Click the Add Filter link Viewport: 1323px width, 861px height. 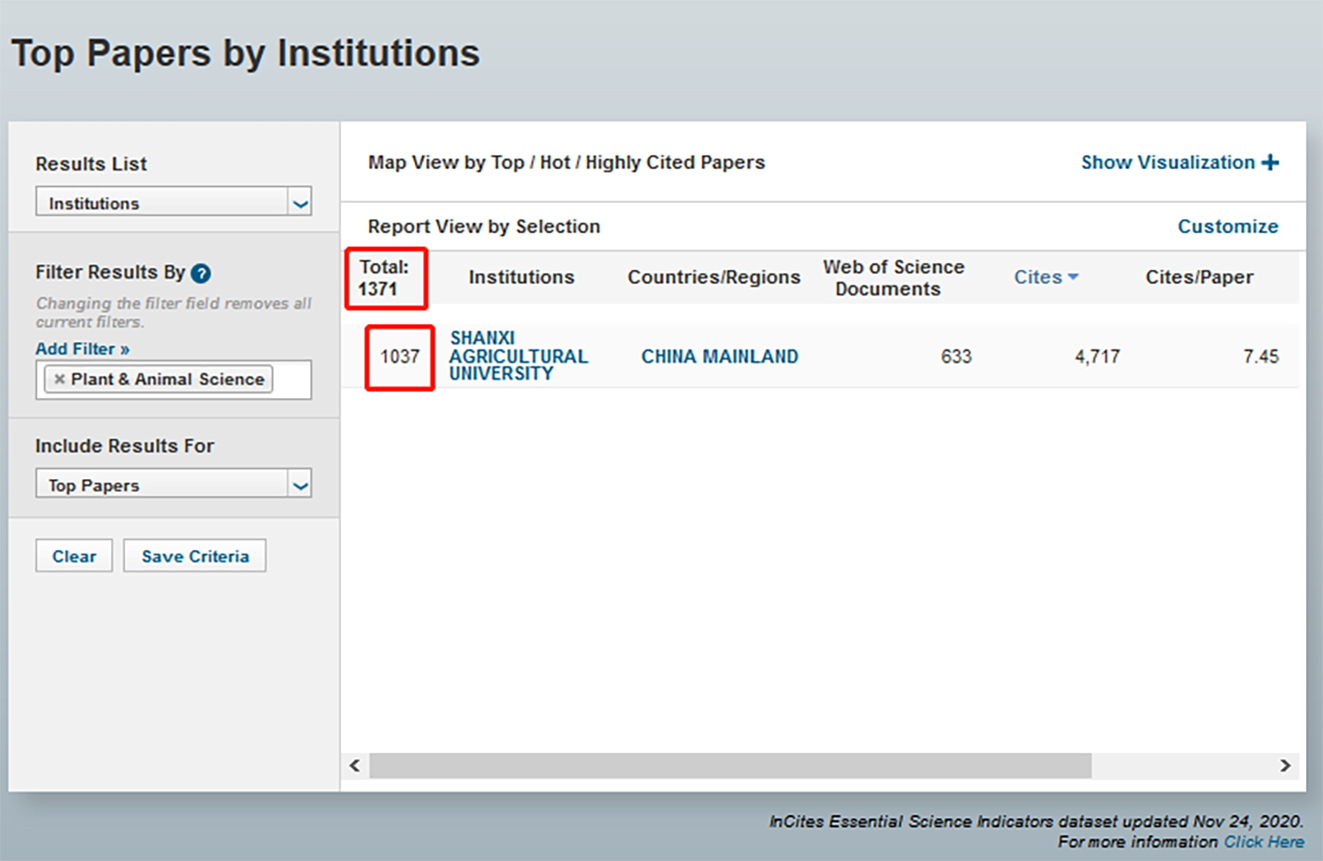82,349
